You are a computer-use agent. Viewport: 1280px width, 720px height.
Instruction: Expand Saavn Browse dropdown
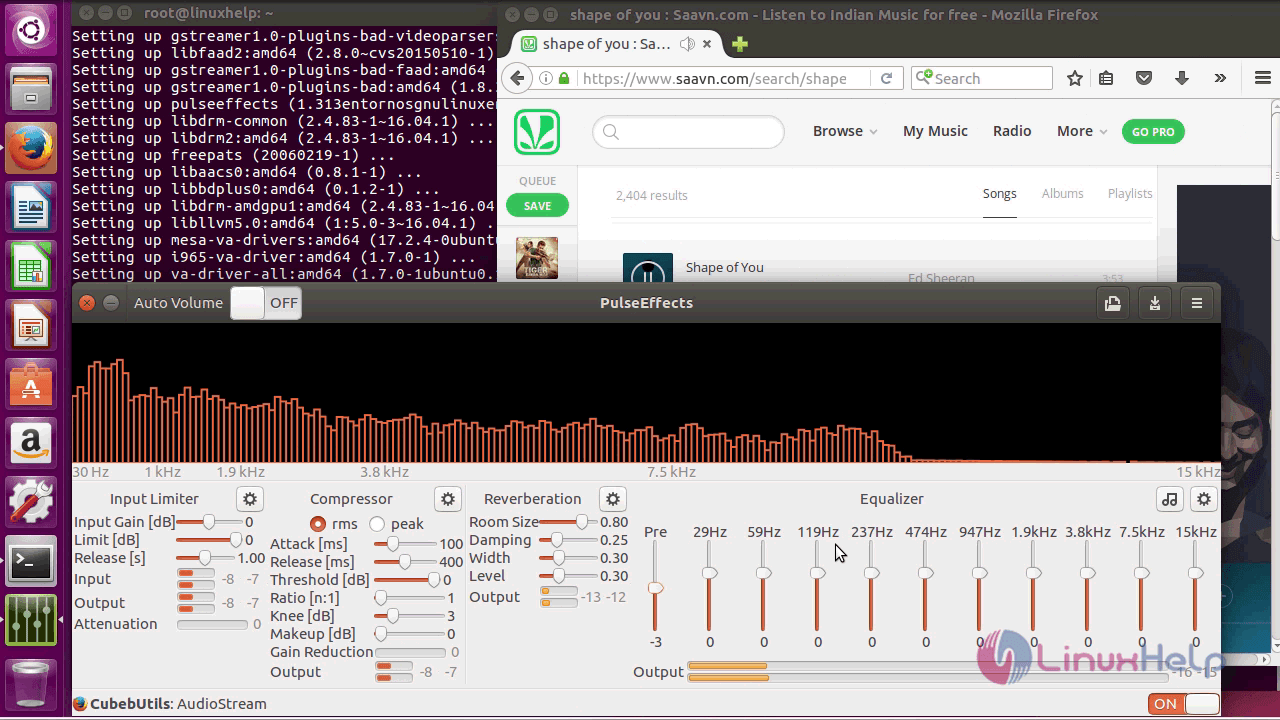(845, 131)
